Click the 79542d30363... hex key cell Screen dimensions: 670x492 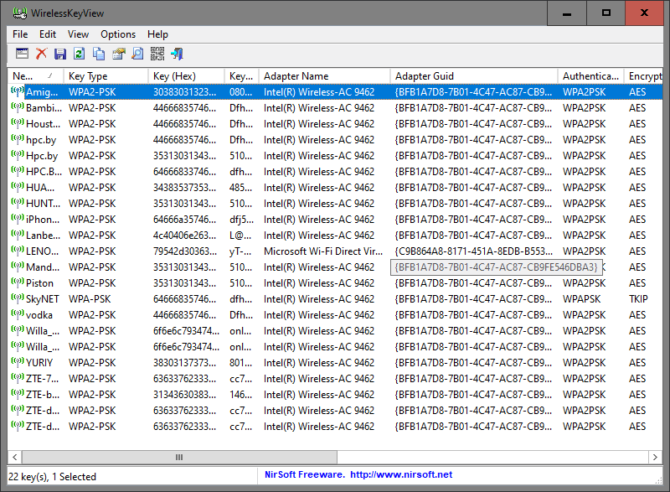[185, 251]
